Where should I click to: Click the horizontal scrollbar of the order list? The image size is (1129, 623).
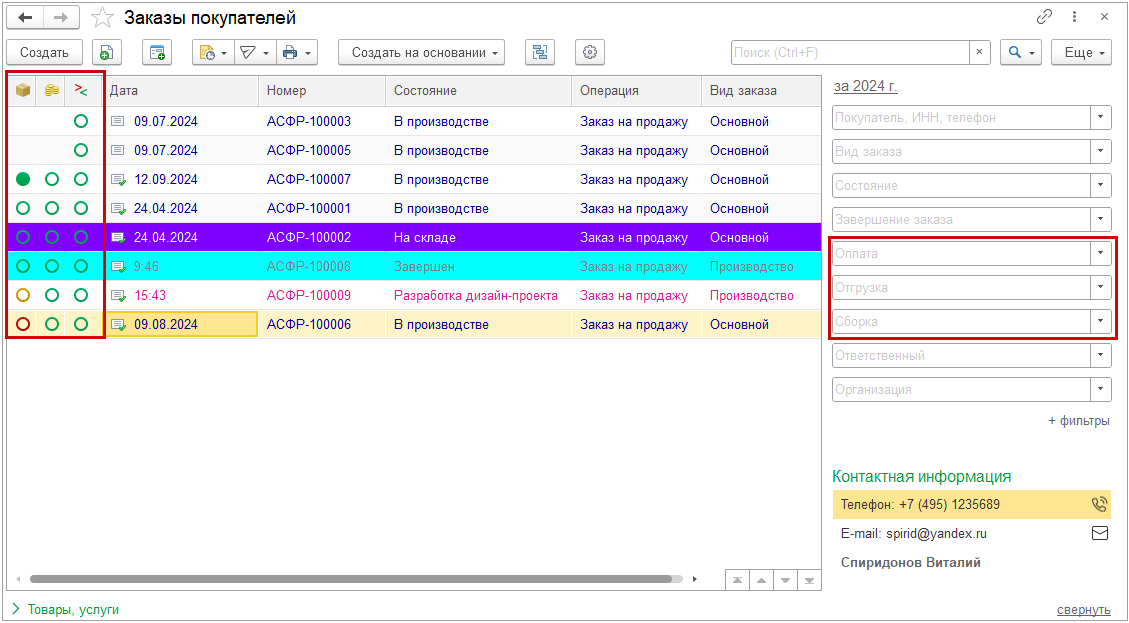point(353,578)
